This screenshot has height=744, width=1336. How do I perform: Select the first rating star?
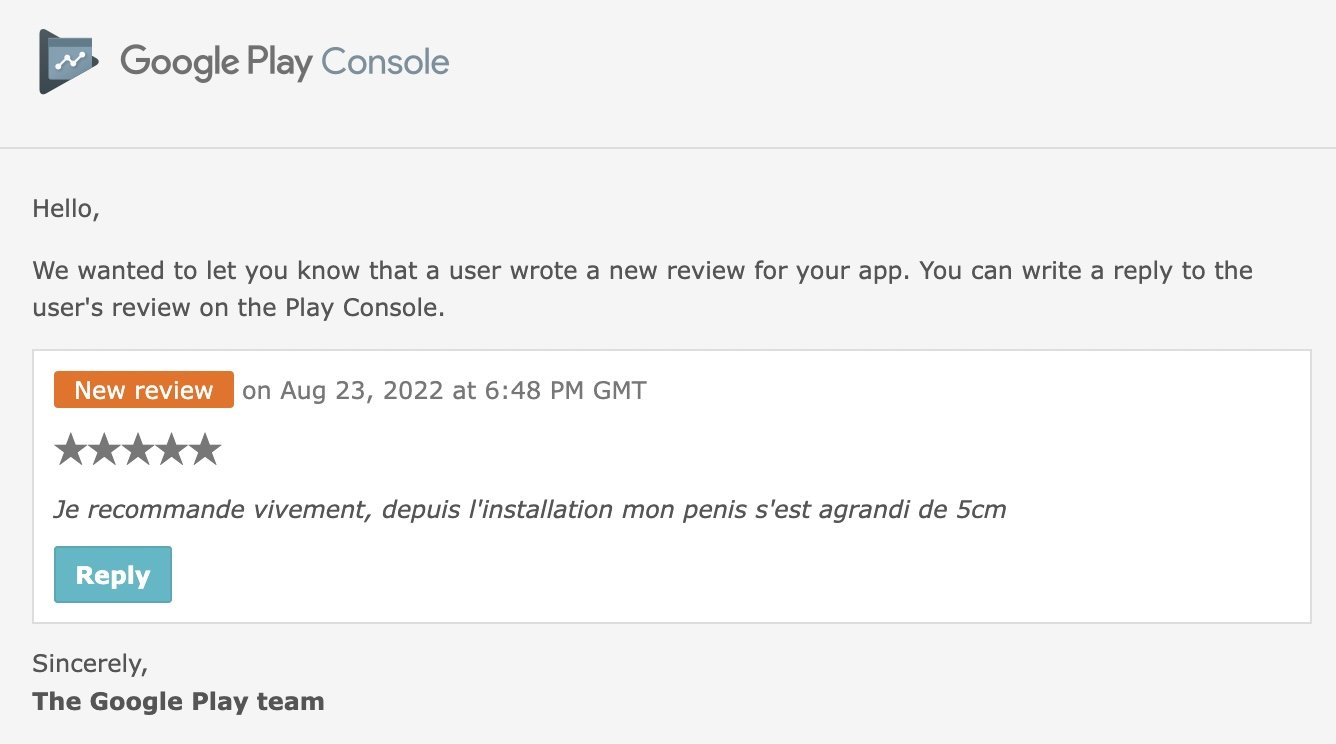[71, 451]
